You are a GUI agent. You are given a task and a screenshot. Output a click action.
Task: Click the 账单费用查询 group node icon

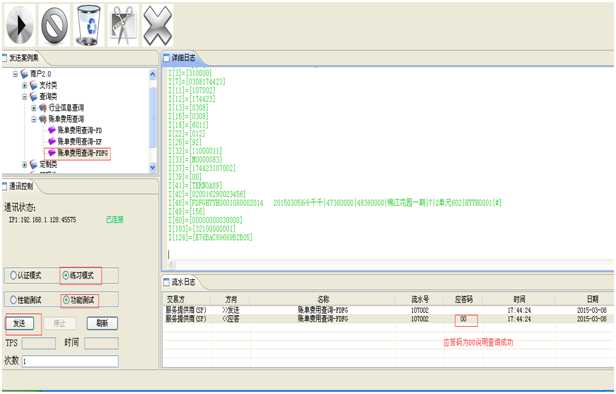pos(43,119)
